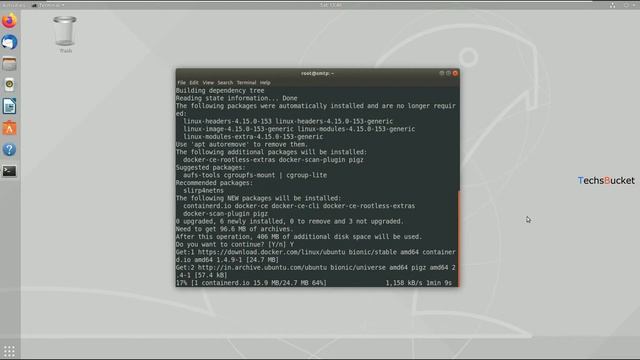
Task: Open the system status menu in top bar
Action: [625, 5]
